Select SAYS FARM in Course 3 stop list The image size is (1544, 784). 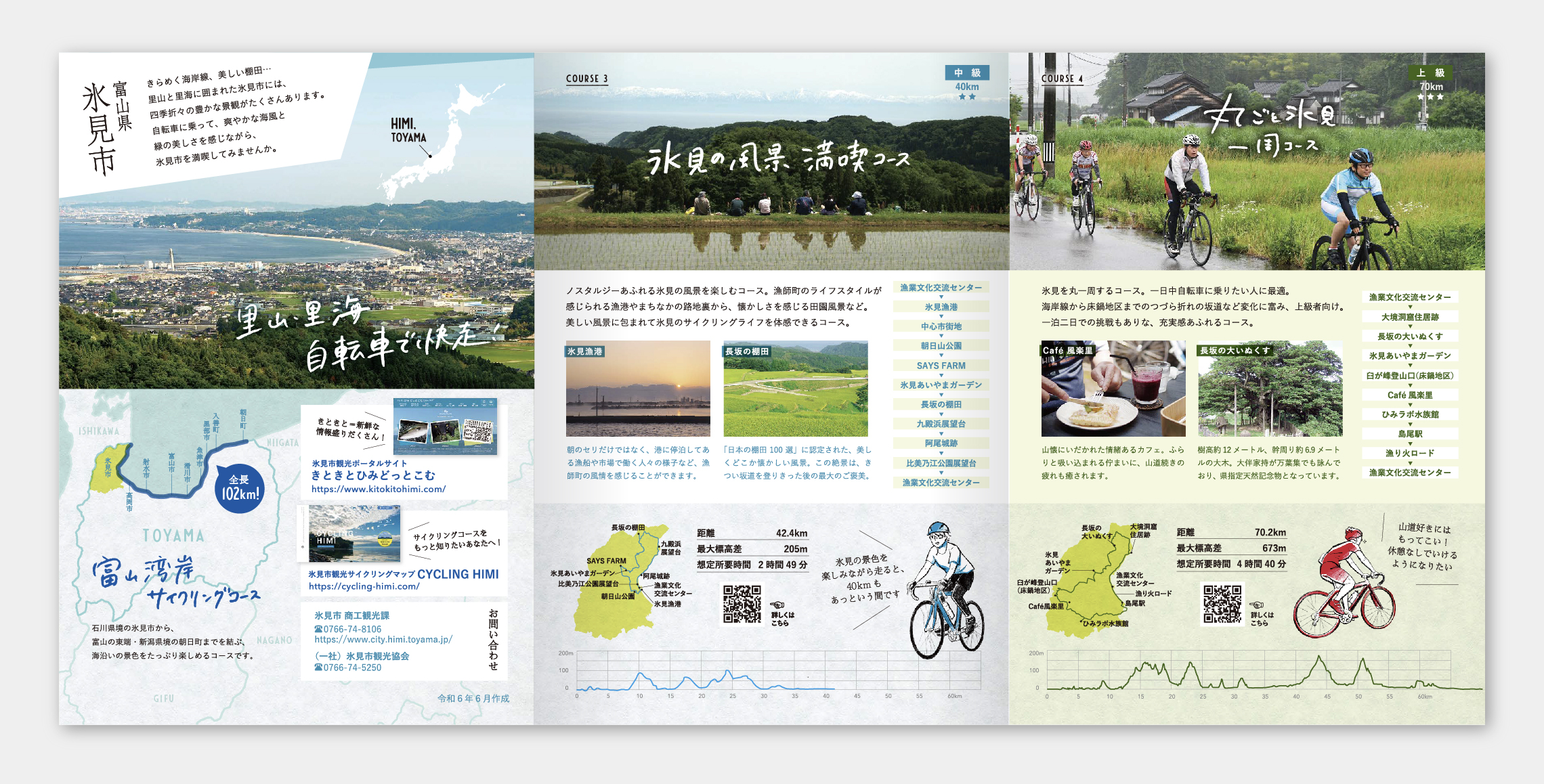click(x=941, y=366)
